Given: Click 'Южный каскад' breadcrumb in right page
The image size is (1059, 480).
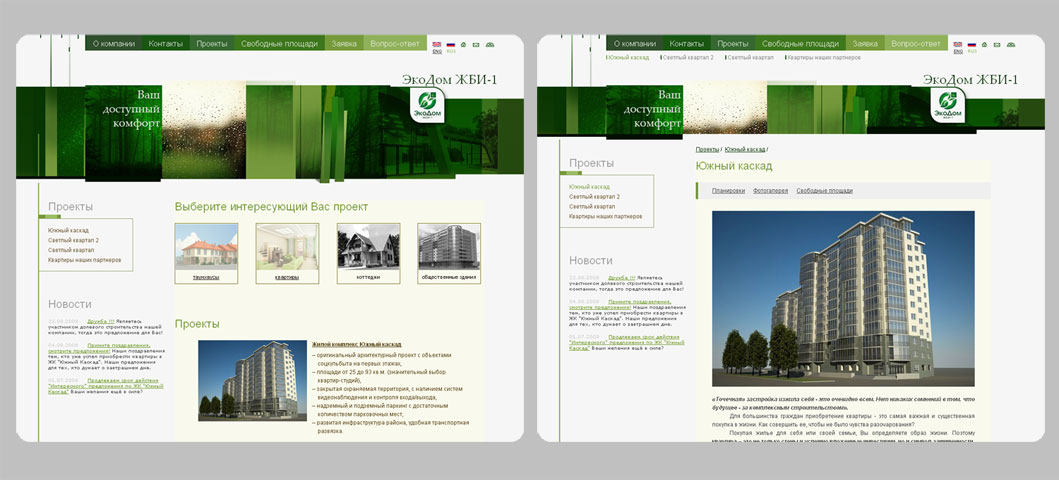Looking at the screenshot, I should (745, 149).
